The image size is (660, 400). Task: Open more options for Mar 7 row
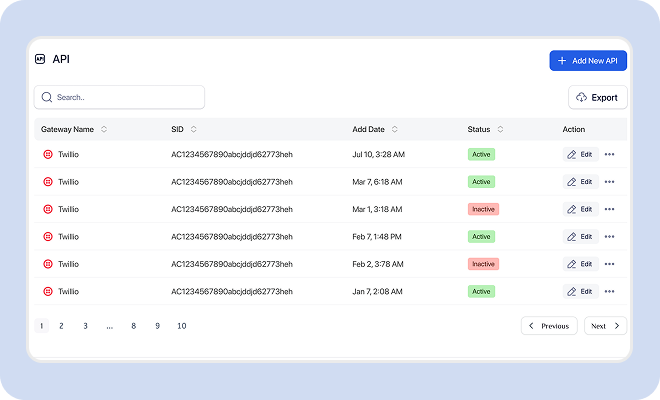click(609, 182)
